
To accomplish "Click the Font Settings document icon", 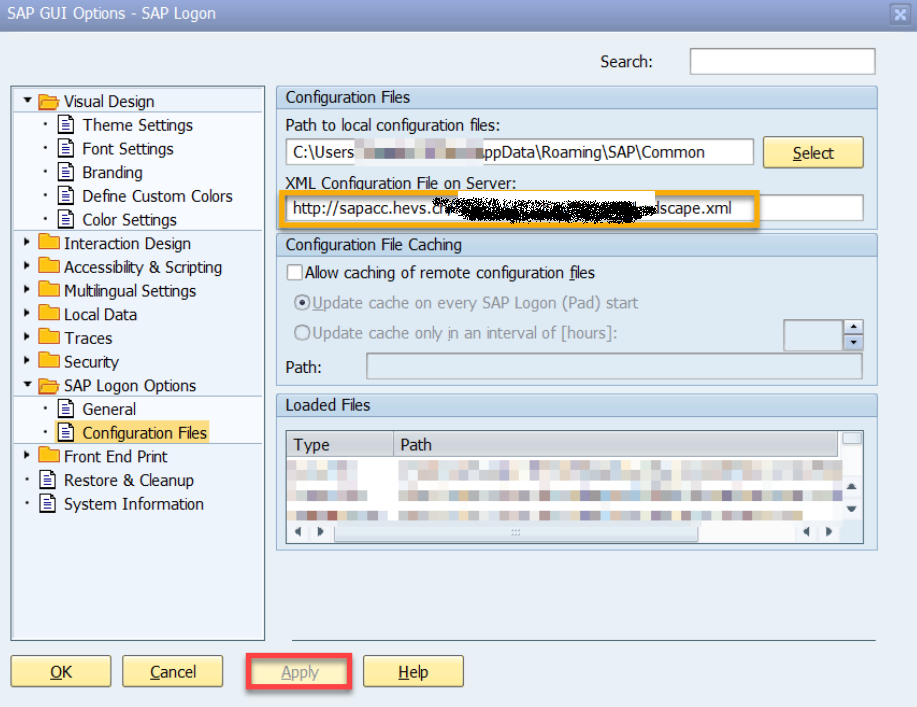I will [66, 149].
